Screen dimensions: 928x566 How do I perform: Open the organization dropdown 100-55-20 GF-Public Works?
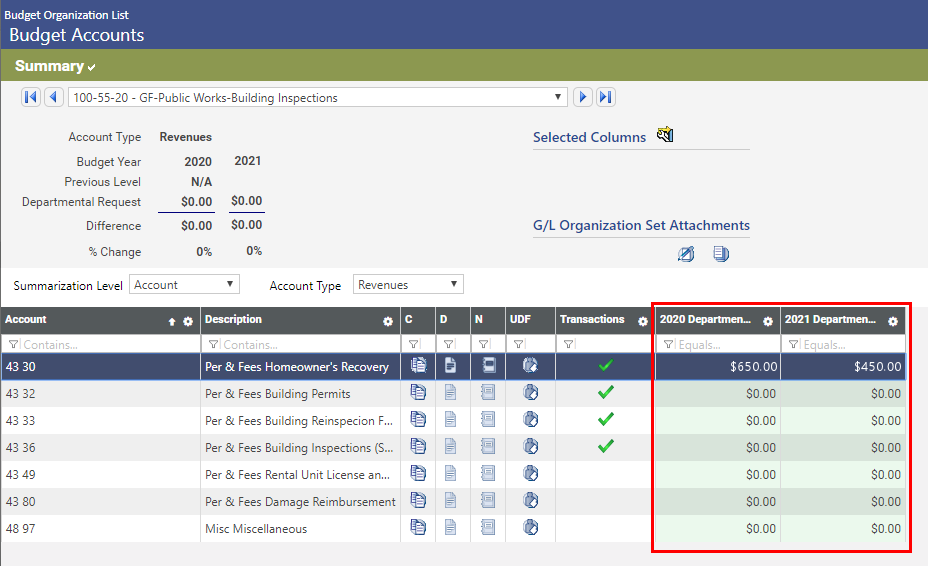coord(318,97)
